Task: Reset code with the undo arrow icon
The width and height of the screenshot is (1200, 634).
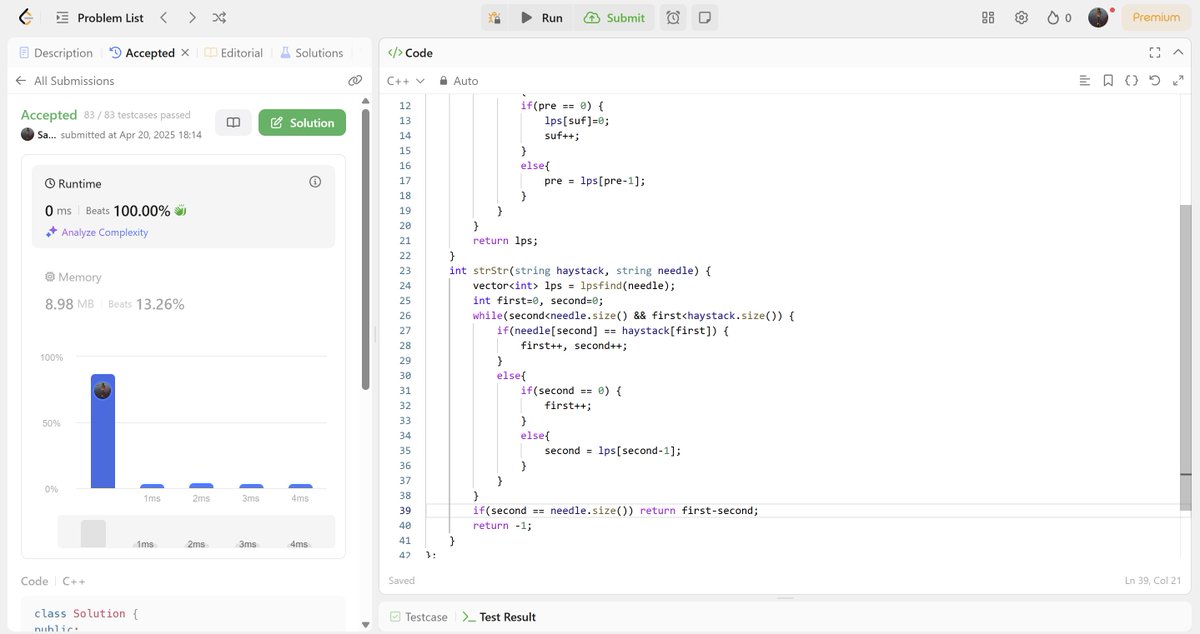Action: [1155, 81]
